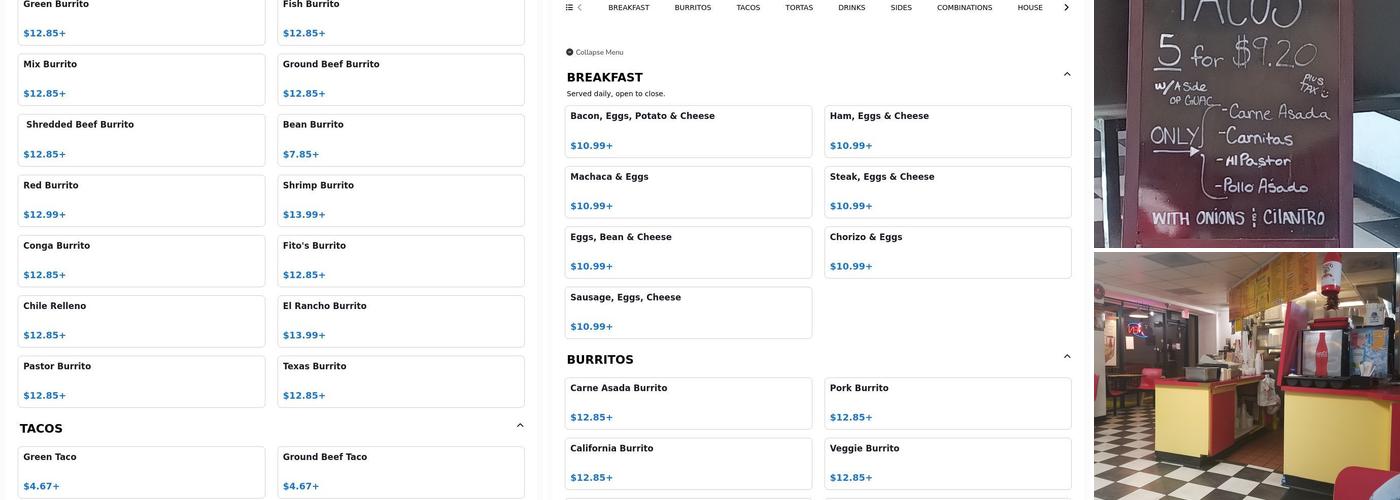
Task: Select Steak, Eggs & Cheese item
Action: pos(948,192)
